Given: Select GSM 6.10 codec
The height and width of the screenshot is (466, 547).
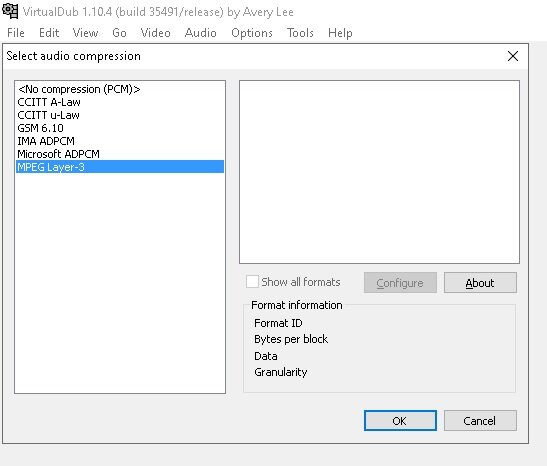Looking at the screenshot, I should click(120, 128).
